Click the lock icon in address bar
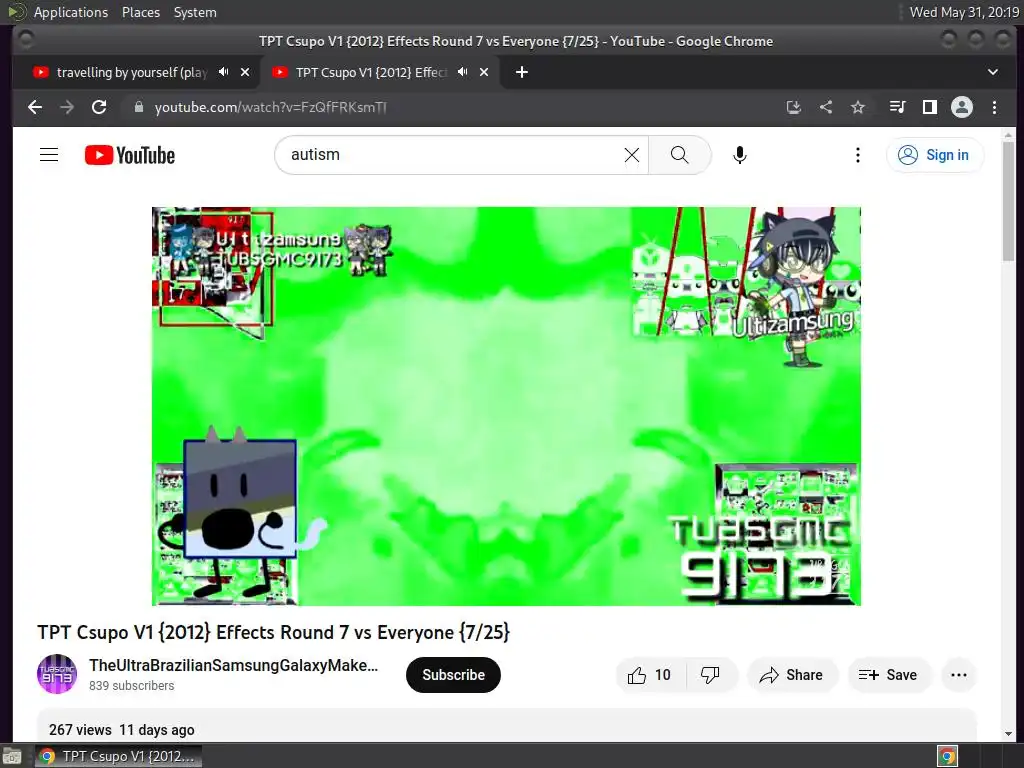The height and width of the screenshot is (768, 1024). pyautogui.click(x=138, y=107)
